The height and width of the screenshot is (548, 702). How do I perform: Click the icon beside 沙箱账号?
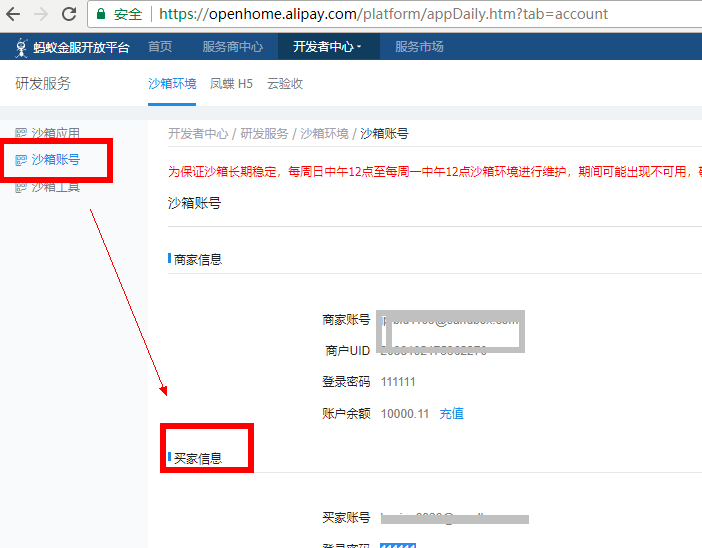pyautogui.click(x=21, y=160)
